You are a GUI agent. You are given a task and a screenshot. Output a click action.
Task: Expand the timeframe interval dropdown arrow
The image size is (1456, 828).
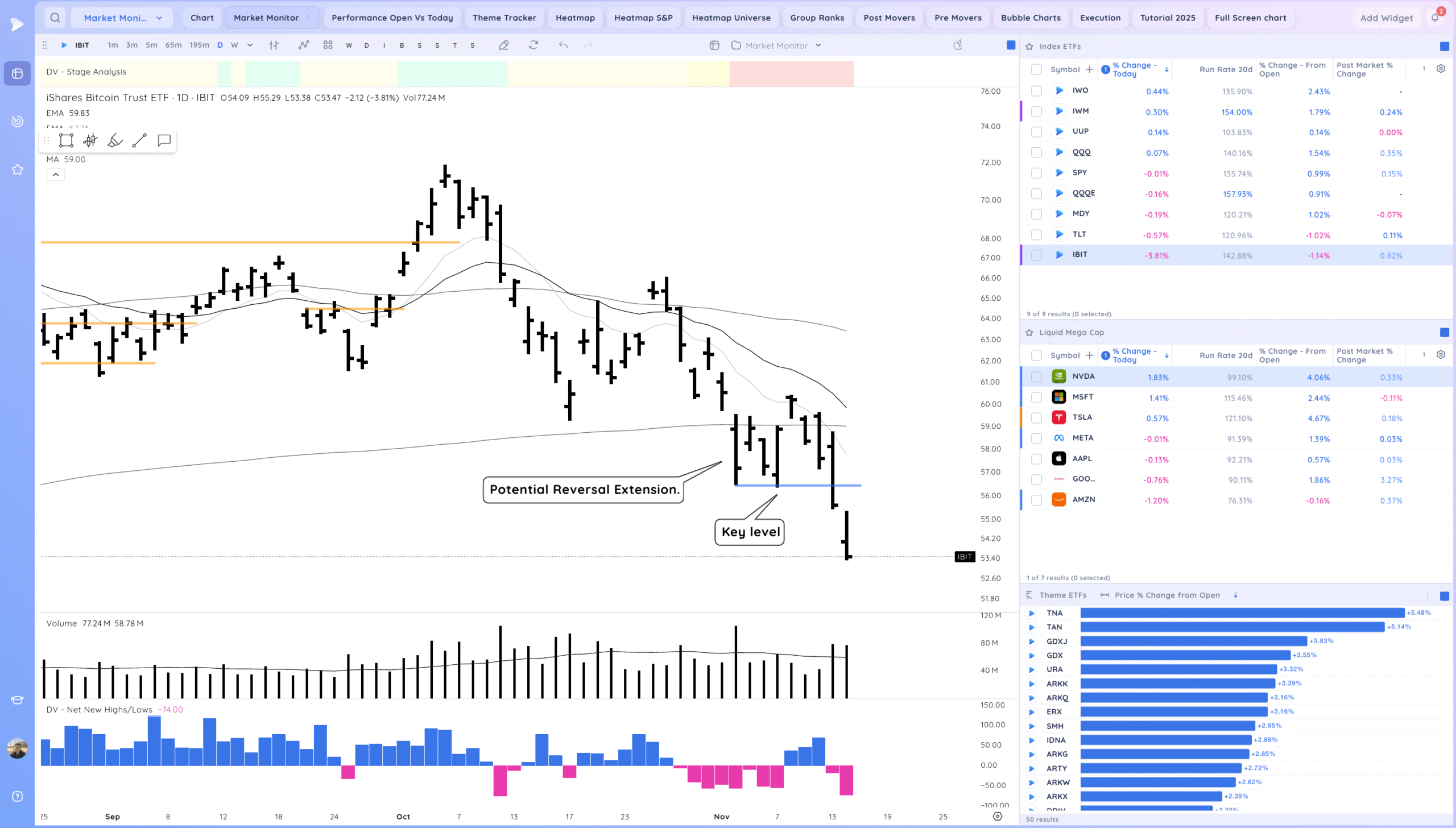[x=250, y=45]
